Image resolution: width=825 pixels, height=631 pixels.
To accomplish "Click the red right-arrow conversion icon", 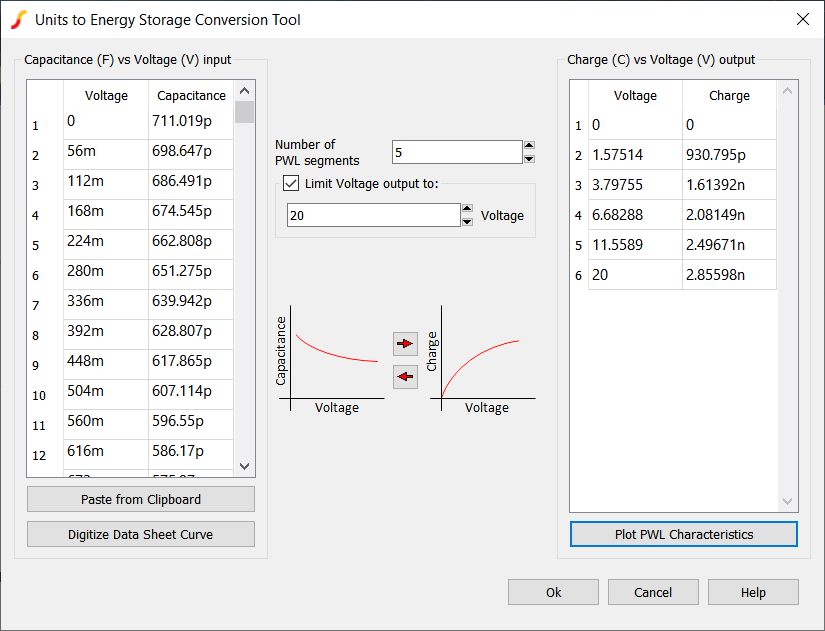I will coord(404,343).
